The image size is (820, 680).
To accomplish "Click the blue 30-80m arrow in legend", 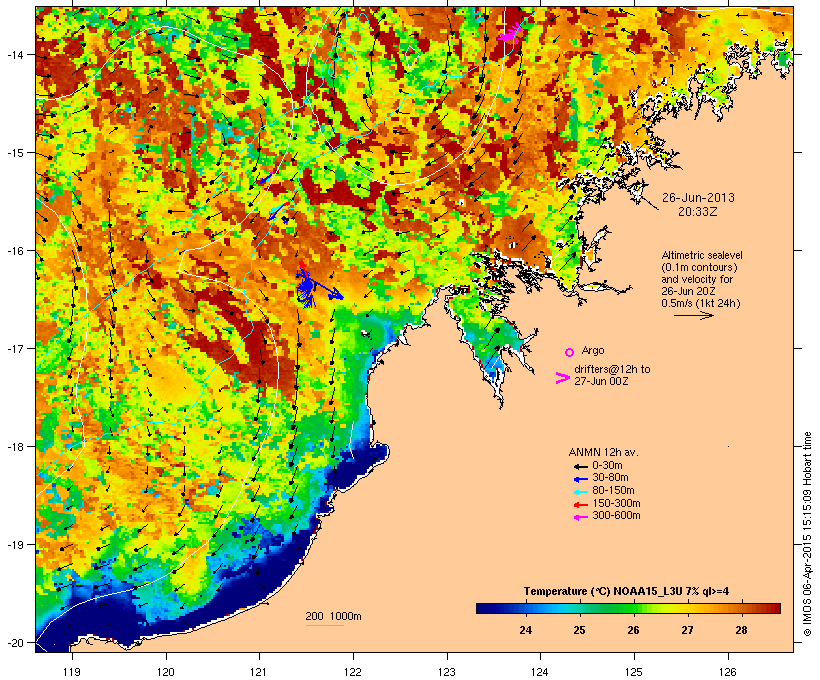I will [580, 479].
